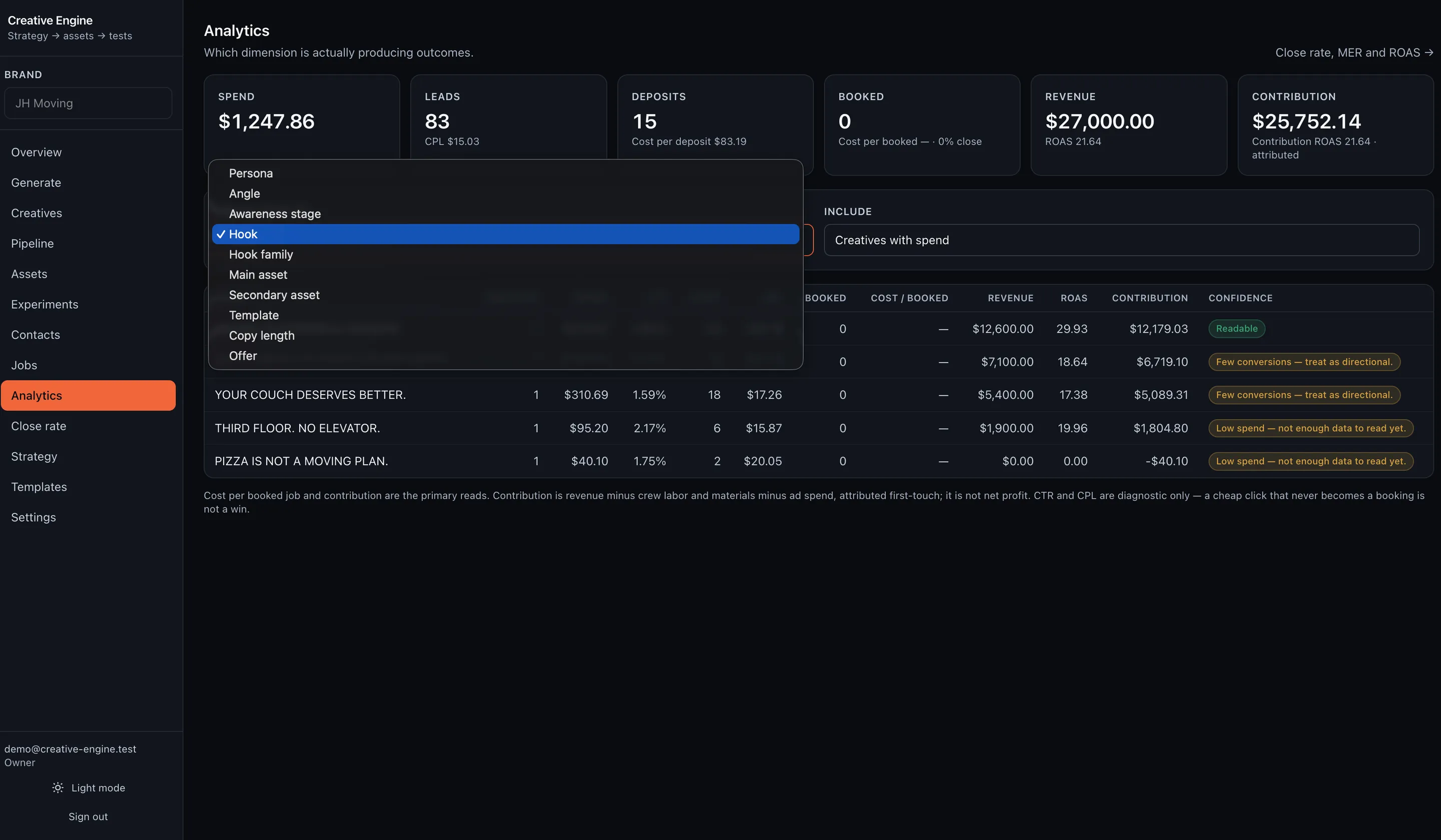This screenshot has width=1441, height=840.
Task: Click the Cost / Booked column header
Action: (x=909, y=298)
